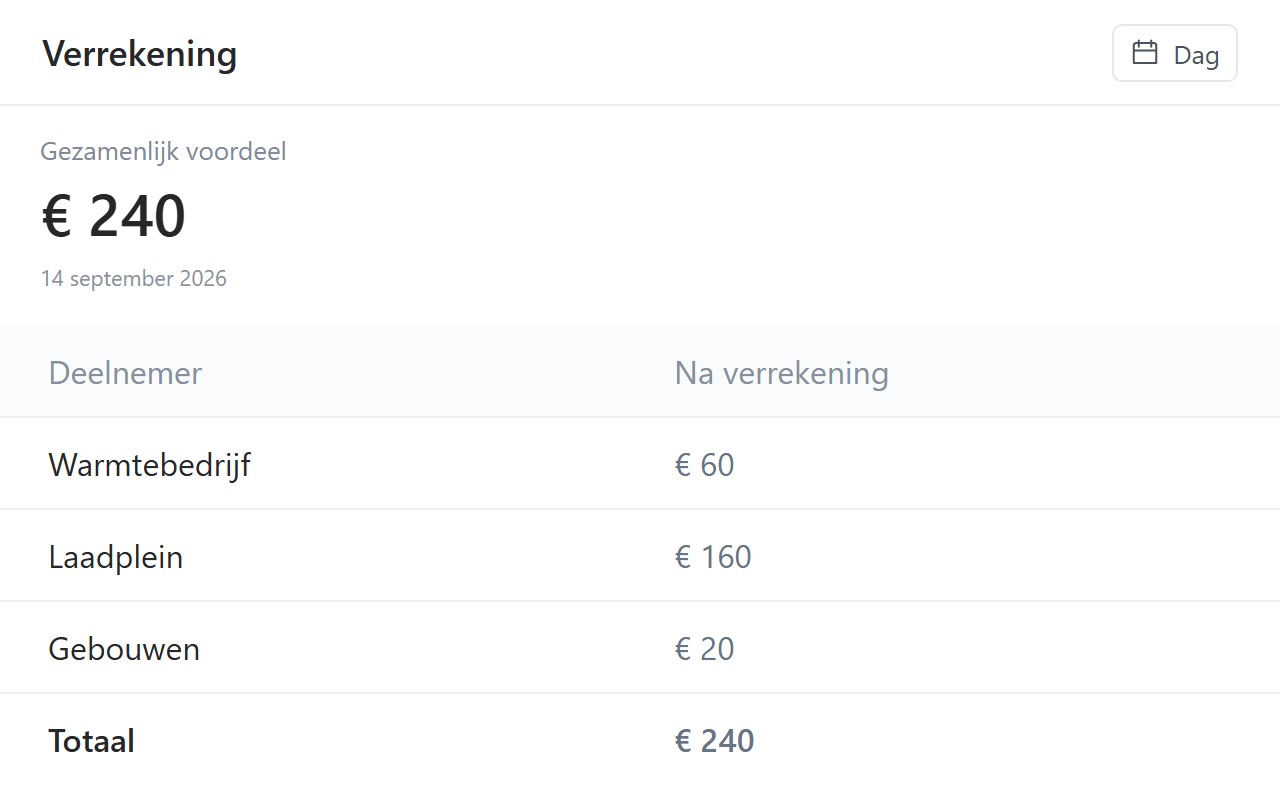Open the Dag period selector

click(1175, 53)
